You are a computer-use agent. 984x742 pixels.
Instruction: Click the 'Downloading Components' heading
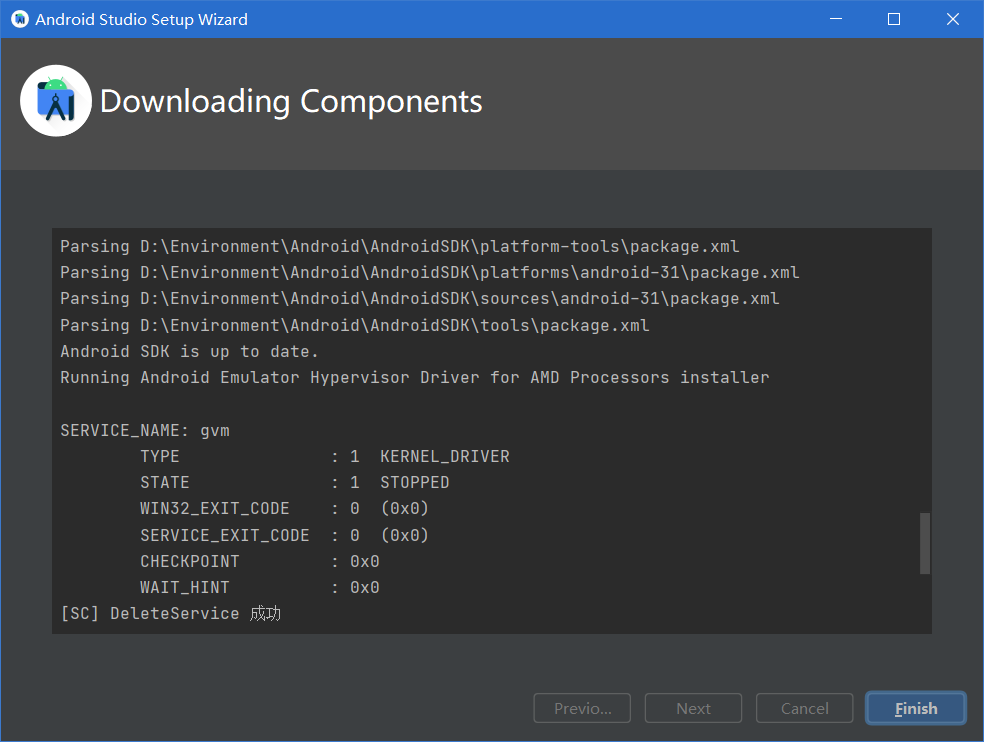291,101
